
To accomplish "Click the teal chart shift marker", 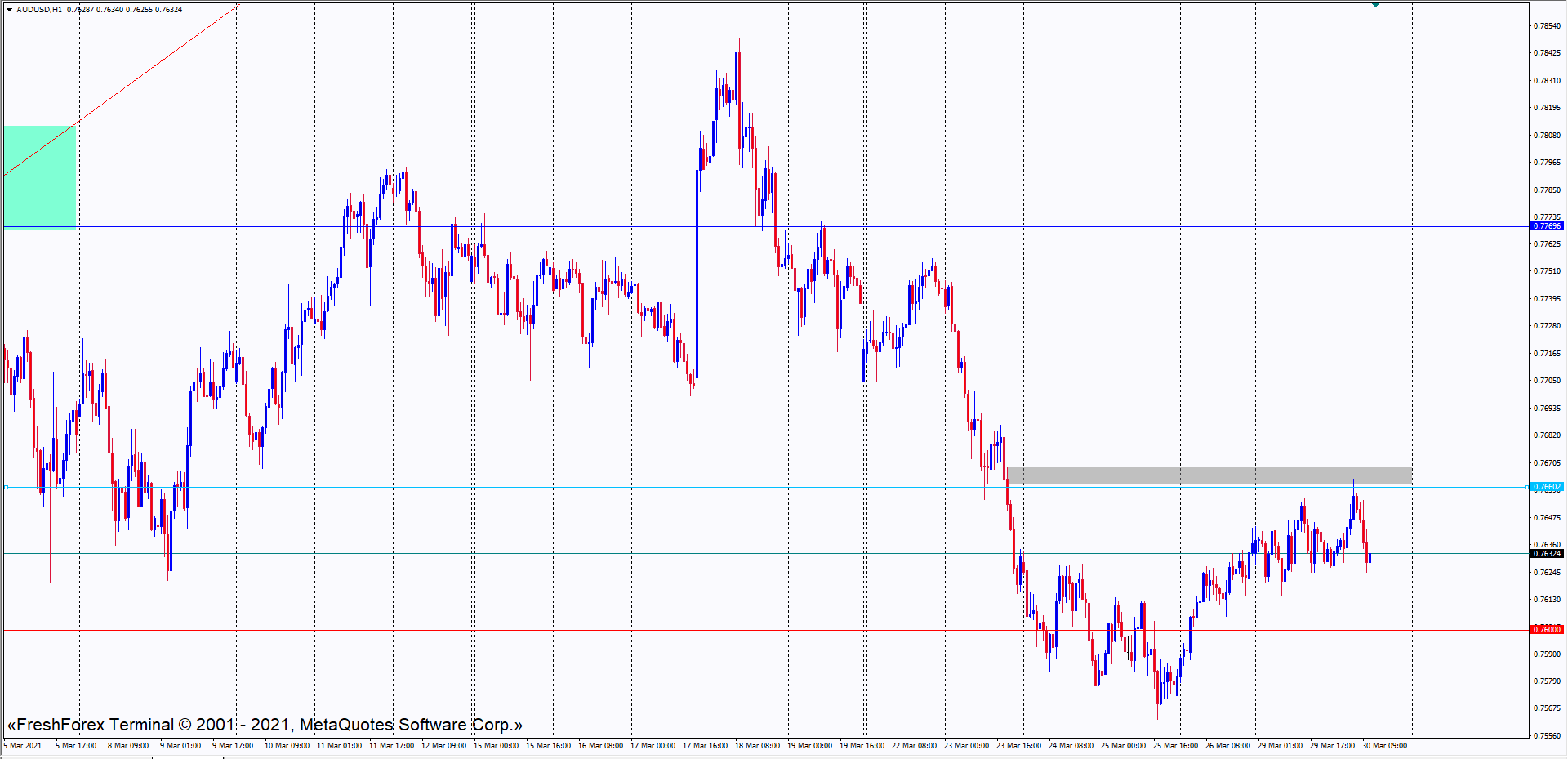I will [1375, 5].
